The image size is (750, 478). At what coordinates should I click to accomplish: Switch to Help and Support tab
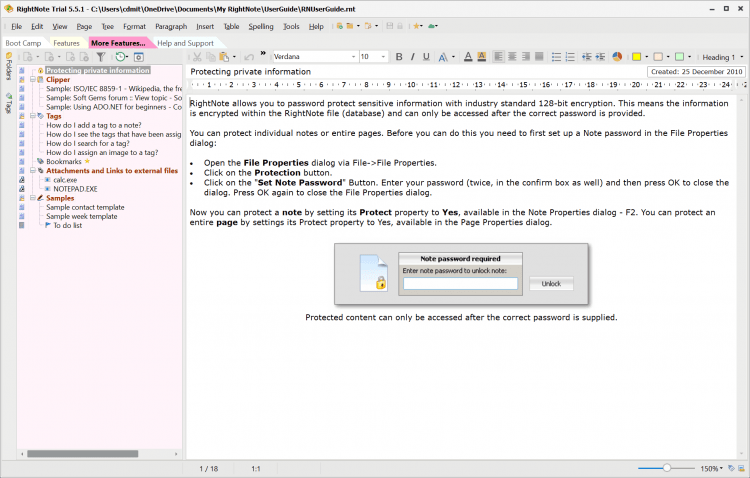[x=185, y=43]
